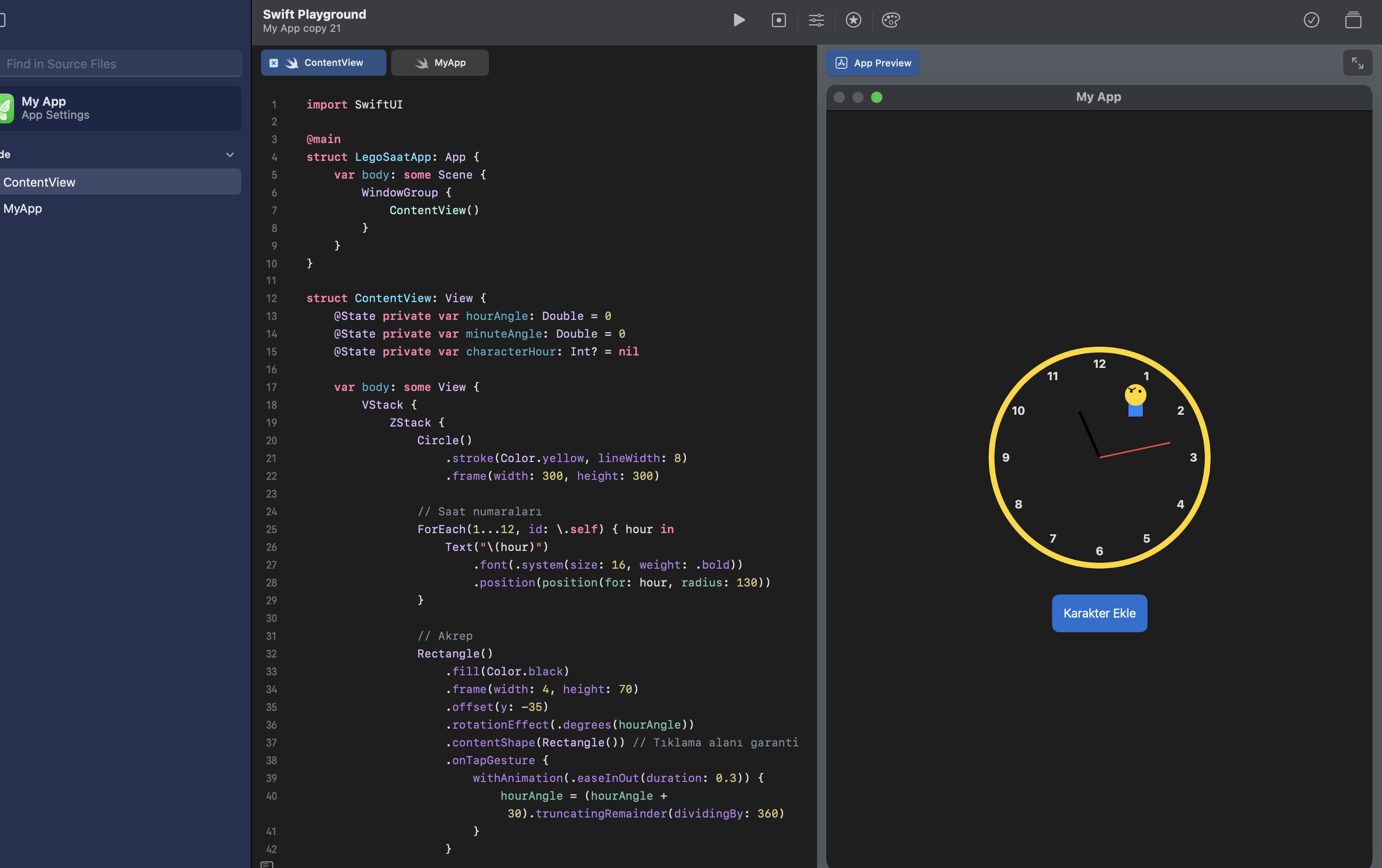Close the ContentView tab using its x icon
The width and height of the screenshot is (1382, 868).
(274, 63)
